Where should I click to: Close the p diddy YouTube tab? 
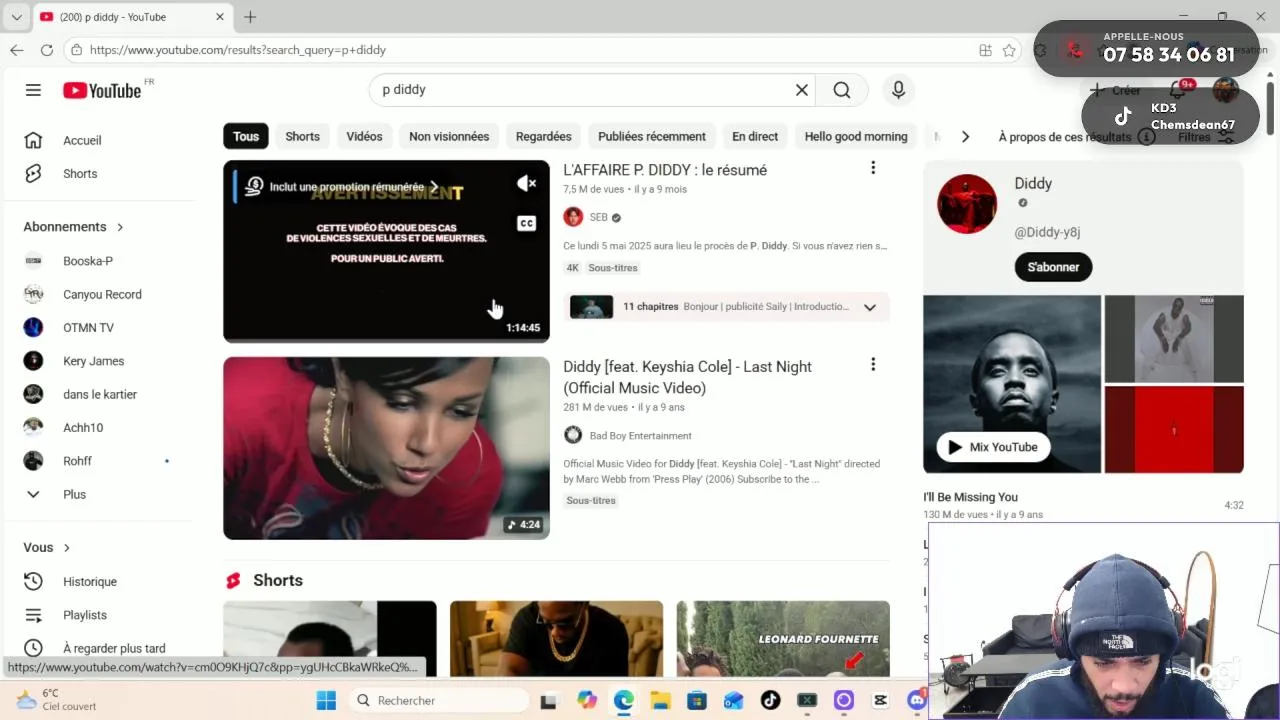click(220, 17)
